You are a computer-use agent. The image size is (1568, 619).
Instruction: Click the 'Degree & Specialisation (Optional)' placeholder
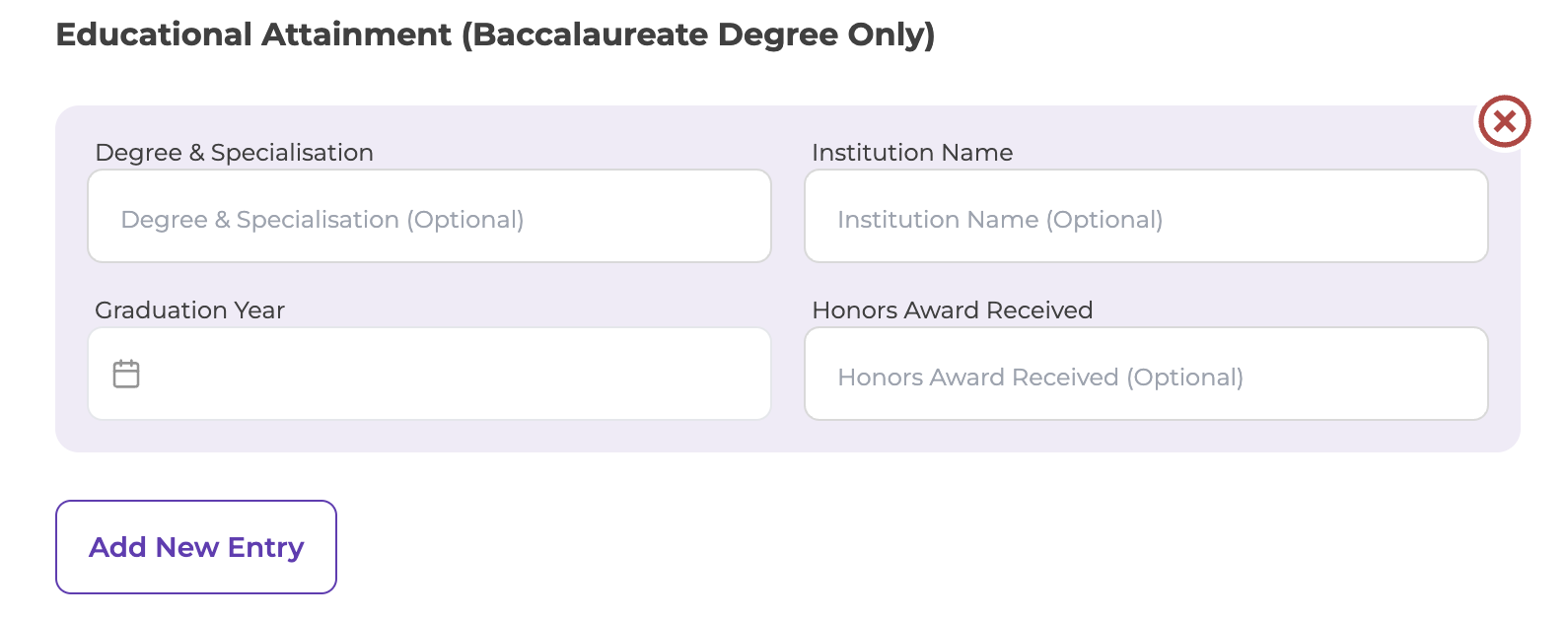322,220
